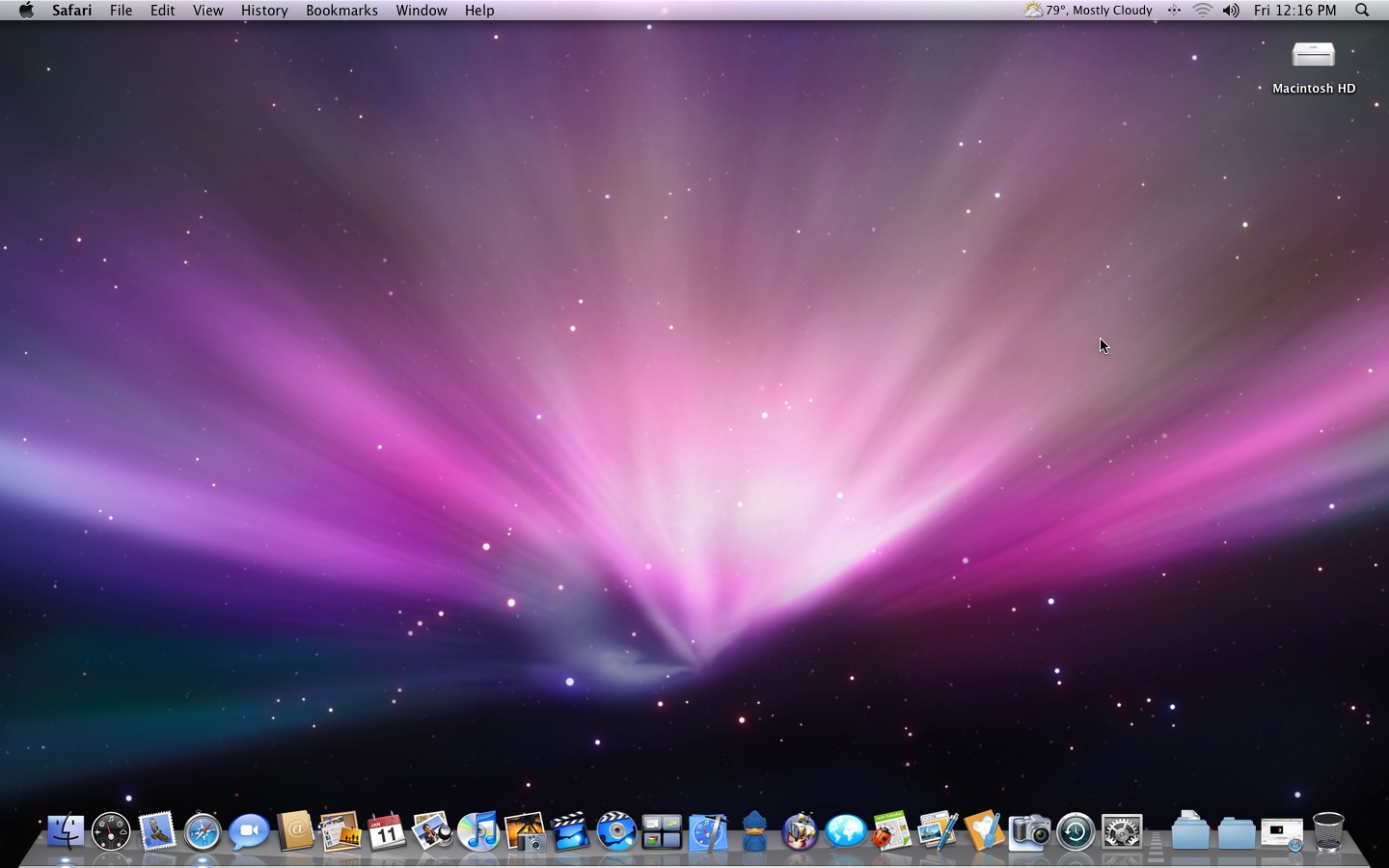Launch Preview from the Dock
The width and height of the screenshot is (1389, 868).
(x=432, y=831)
